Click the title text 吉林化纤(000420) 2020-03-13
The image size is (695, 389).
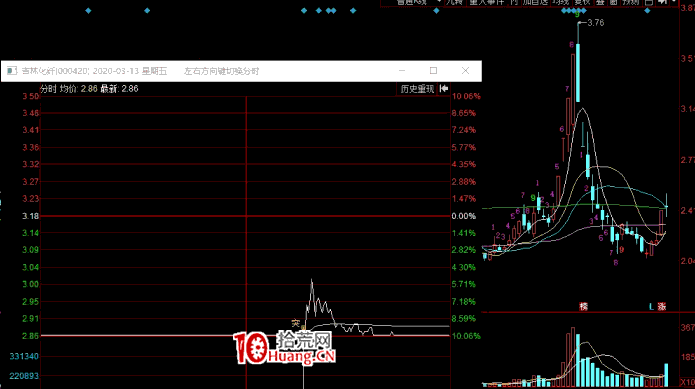click(80, 71)
